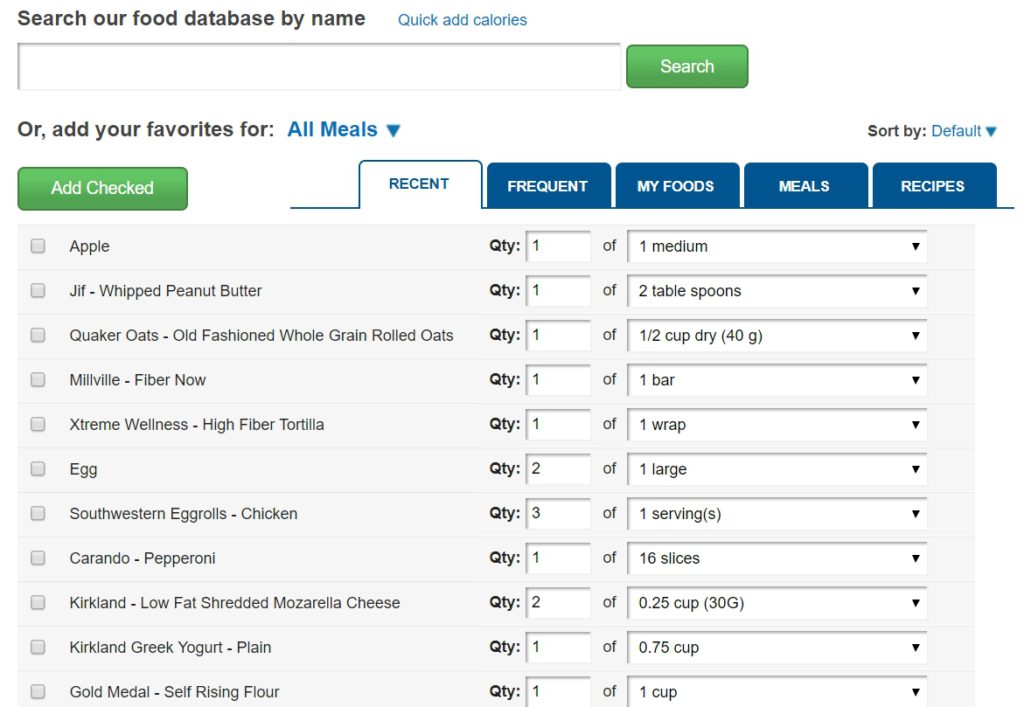Check the Millville Fiber Now checkbox
This screenshot has width=1024, height=707.
pos(38,379)
